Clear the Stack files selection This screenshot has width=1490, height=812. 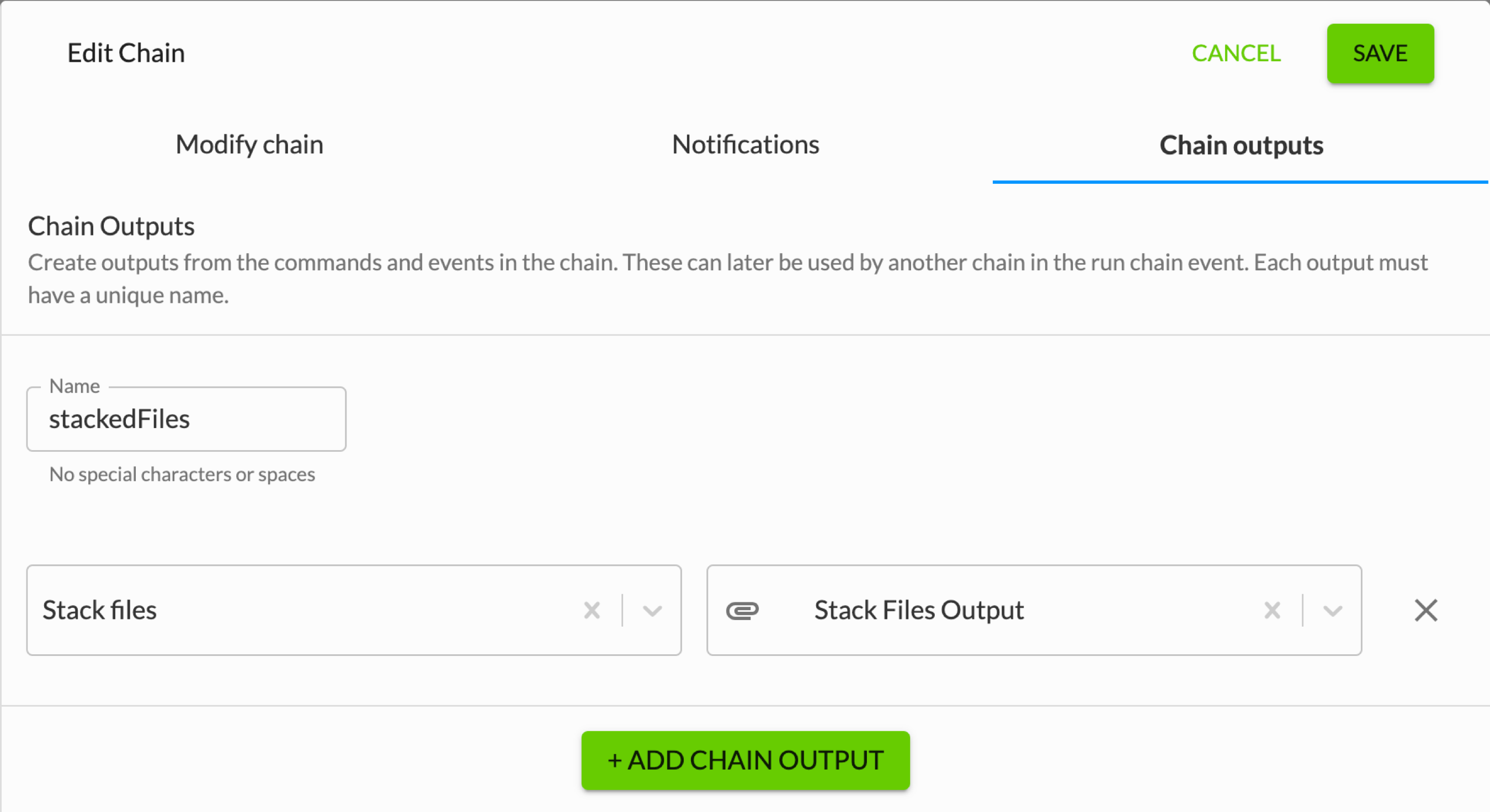pyautogui.click(x=592, y=610)
